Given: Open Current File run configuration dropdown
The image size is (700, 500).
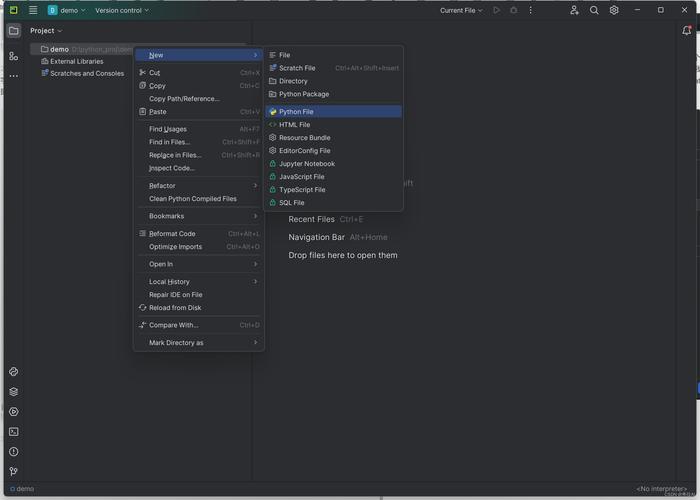Looking at the screenshot, I should pos(461,10).
